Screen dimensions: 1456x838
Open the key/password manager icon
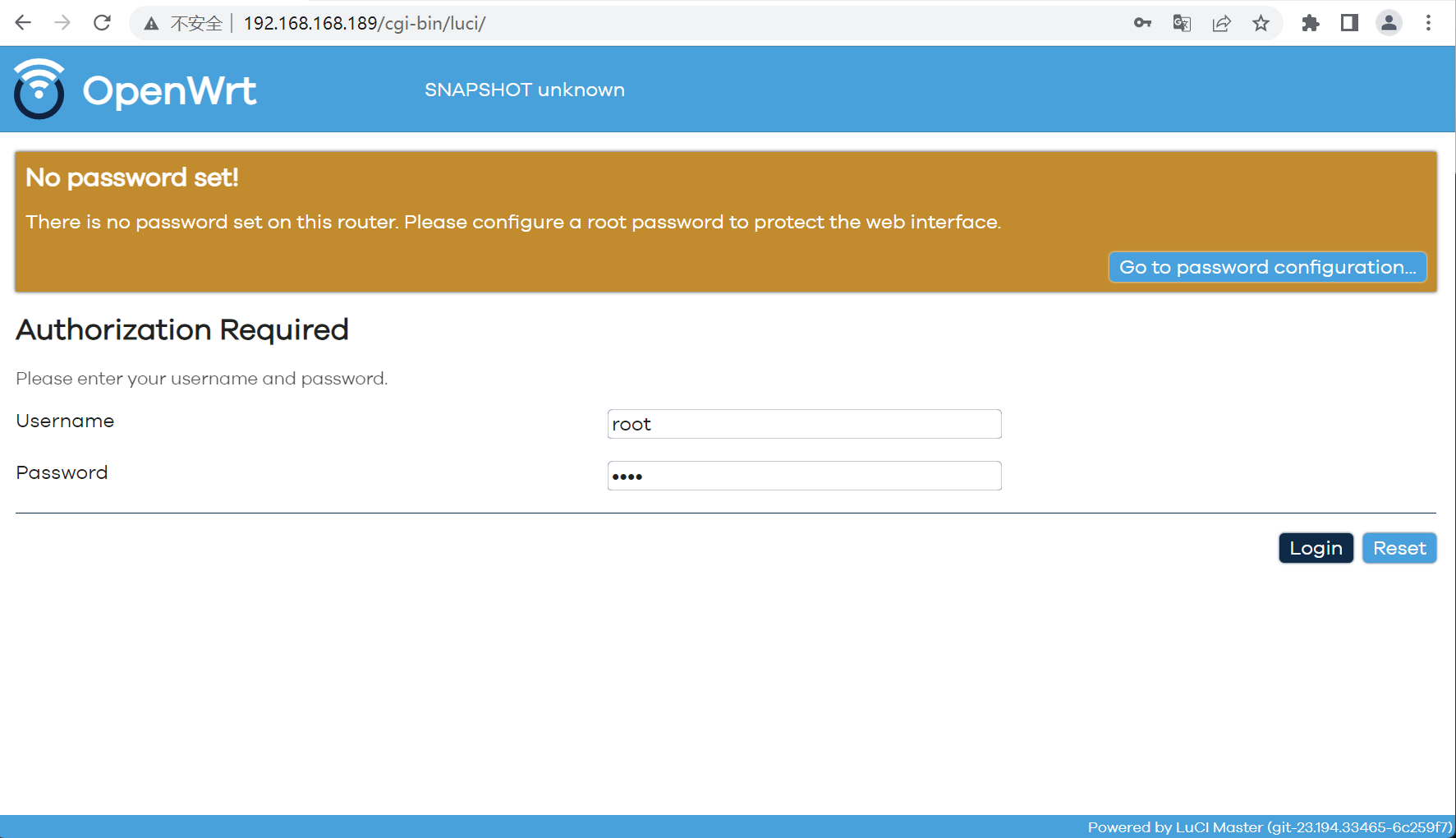tap(1142, 23)
